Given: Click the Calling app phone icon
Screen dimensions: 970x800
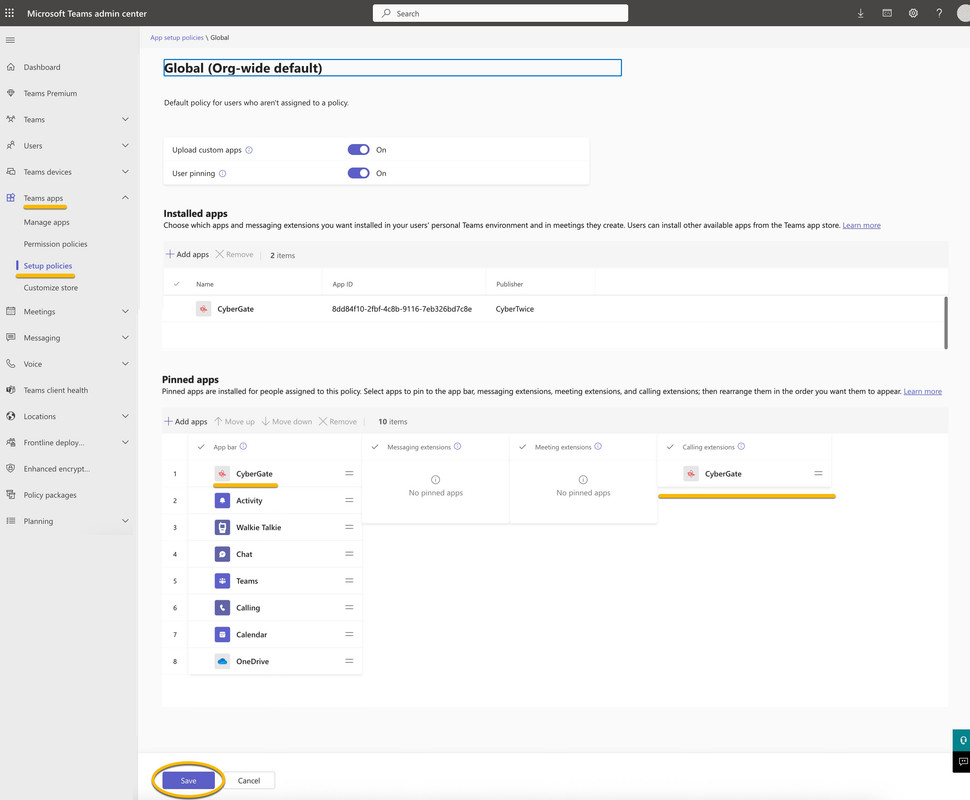Looking at the screenshot, I should [222, 608].
